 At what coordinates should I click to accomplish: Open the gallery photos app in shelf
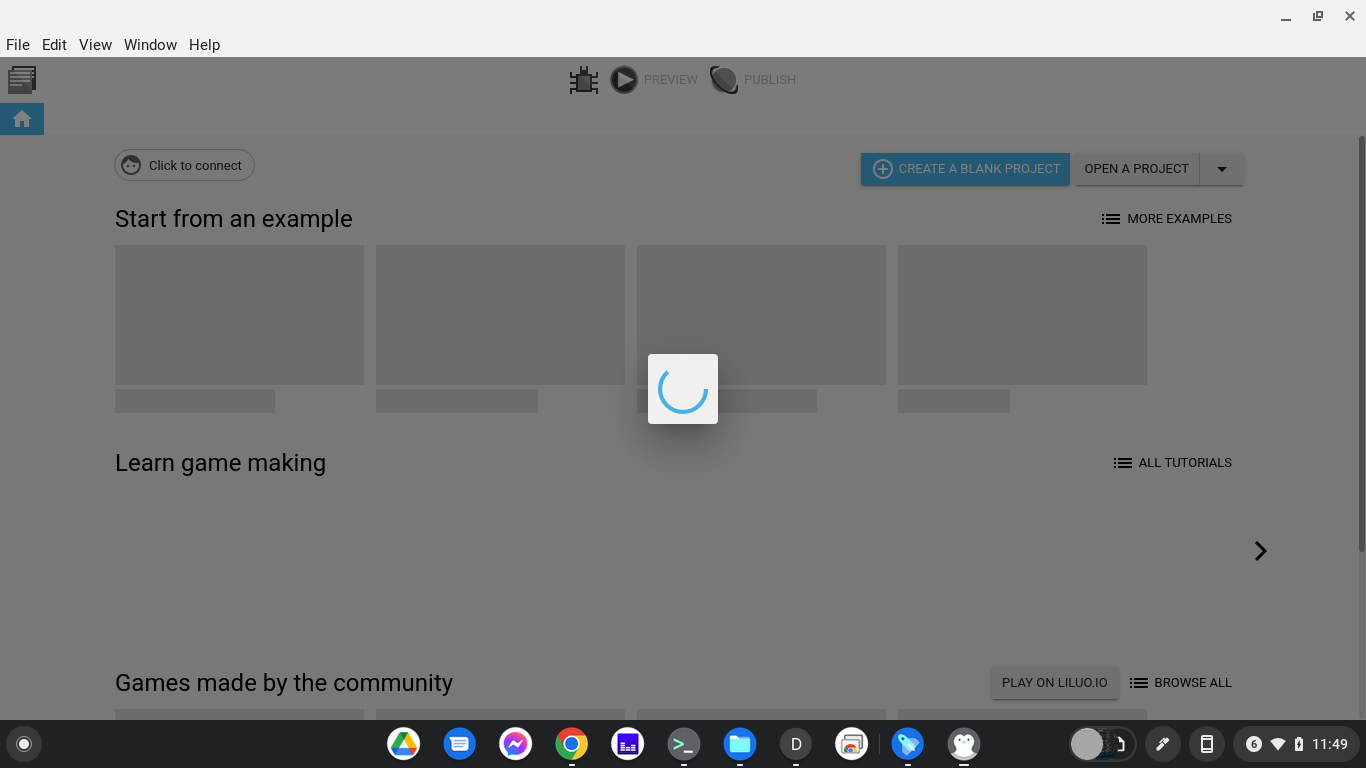tap(852, 744)
